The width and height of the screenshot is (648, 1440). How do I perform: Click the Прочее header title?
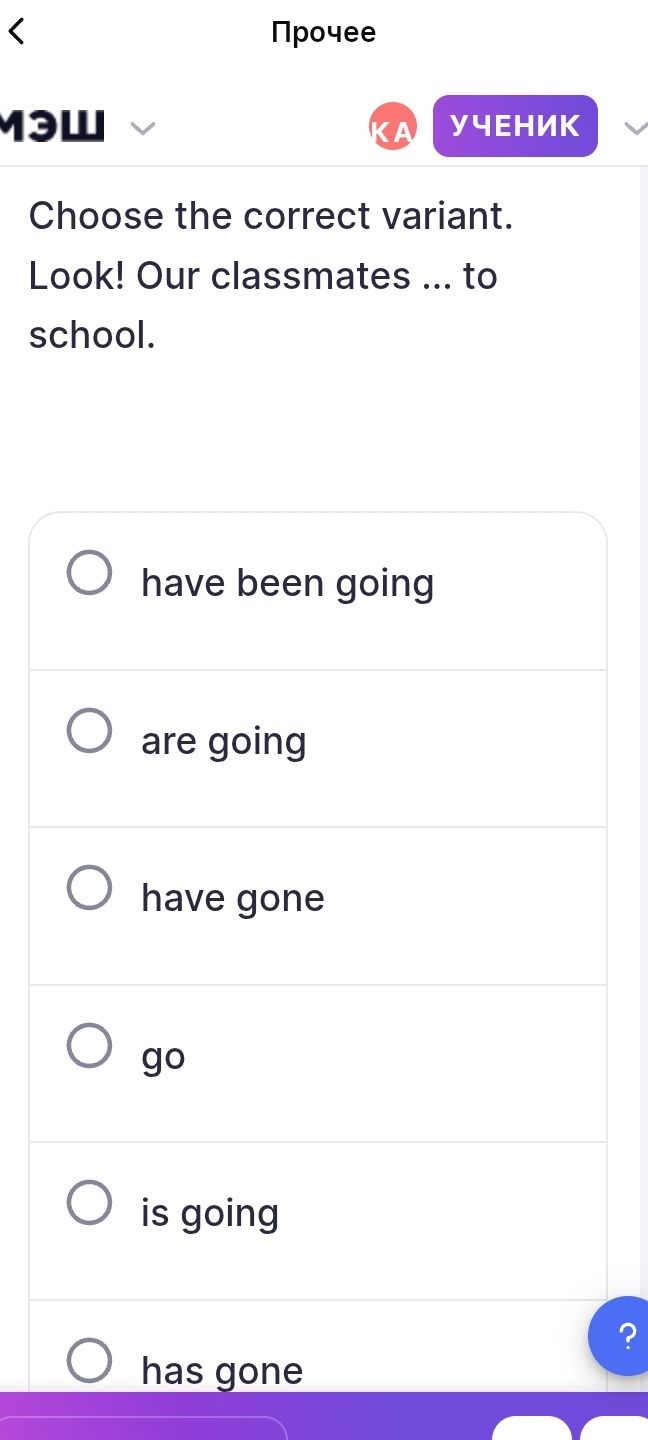tap(324, 32)
